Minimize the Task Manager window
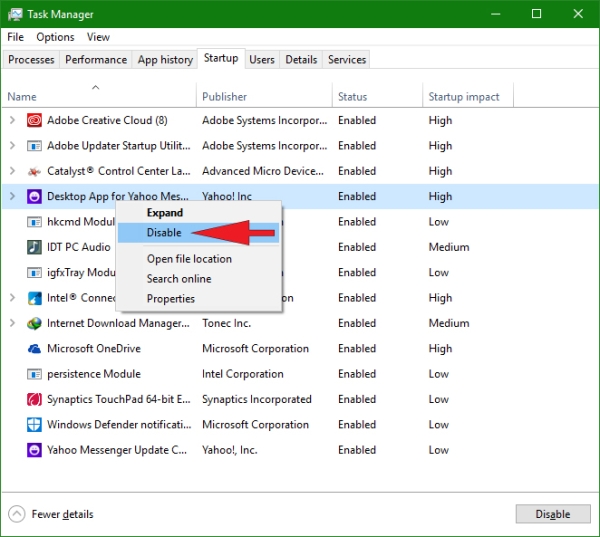 pos(496,14)
